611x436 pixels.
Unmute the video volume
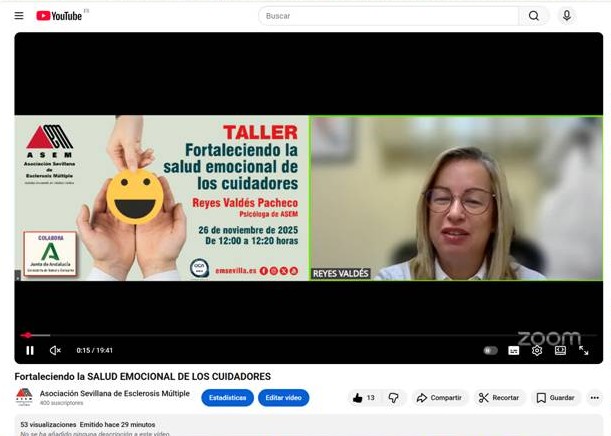(55, 350)
